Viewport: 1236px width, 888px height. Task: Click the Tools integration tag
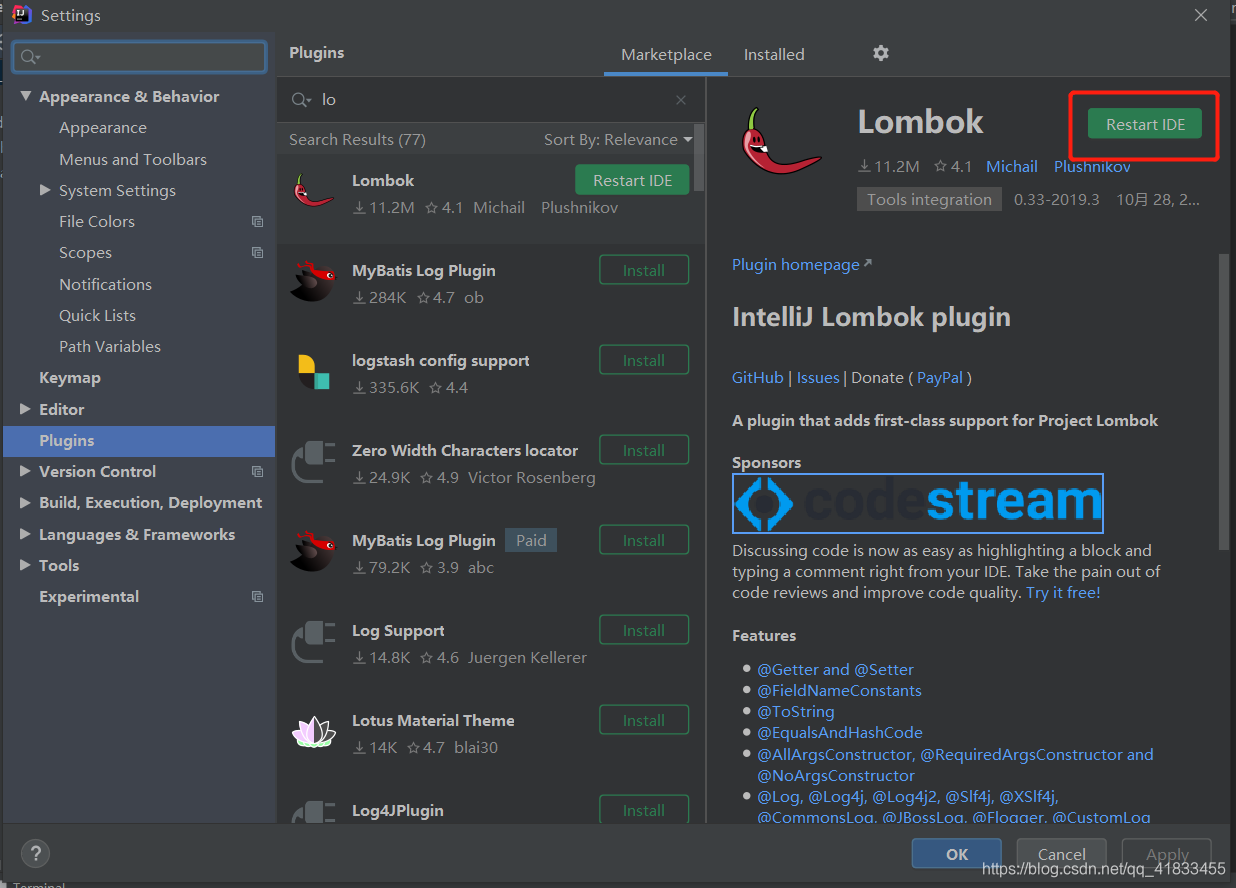pyautogui.click(x=929, y=200)
